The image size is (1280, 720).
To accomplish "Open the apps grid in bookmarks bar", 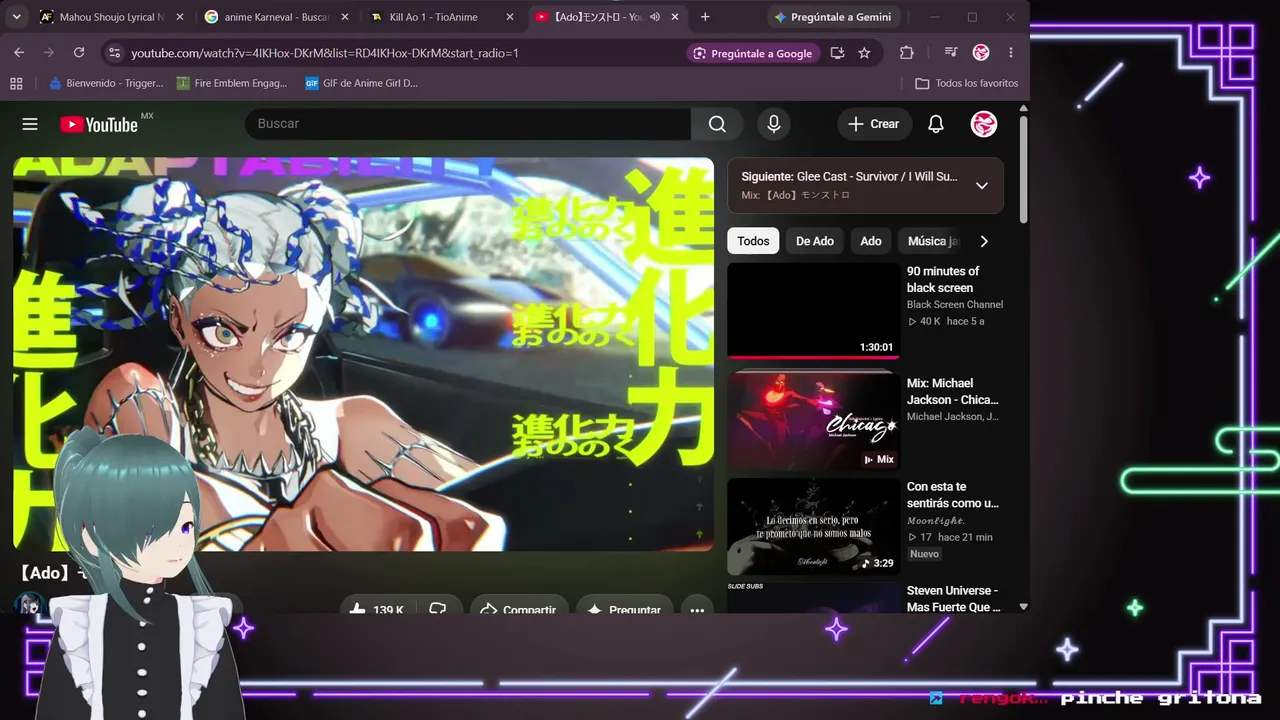I will (x=16, y=83).
